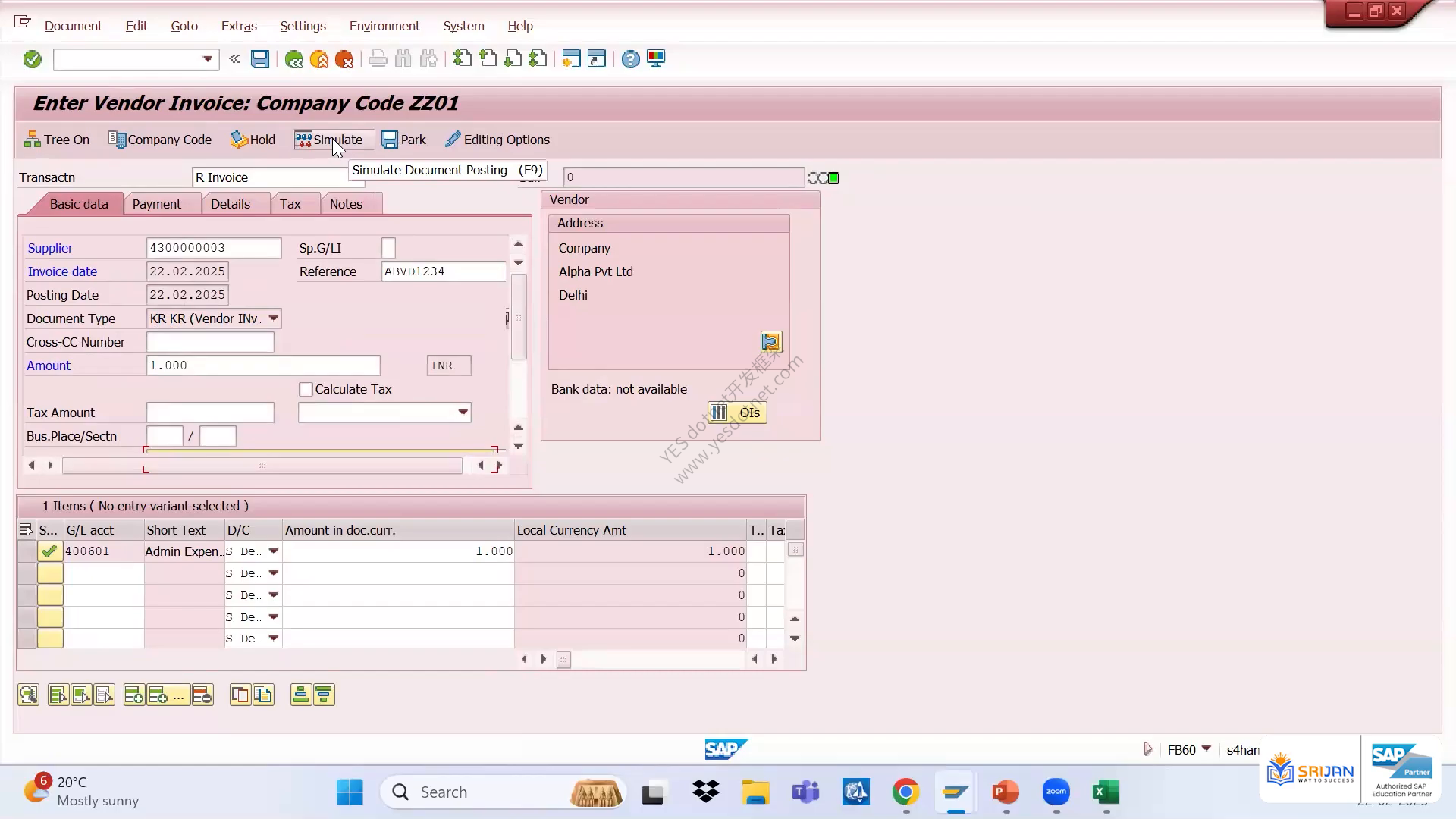Open vendor OIs open items button

coord(738,413)
